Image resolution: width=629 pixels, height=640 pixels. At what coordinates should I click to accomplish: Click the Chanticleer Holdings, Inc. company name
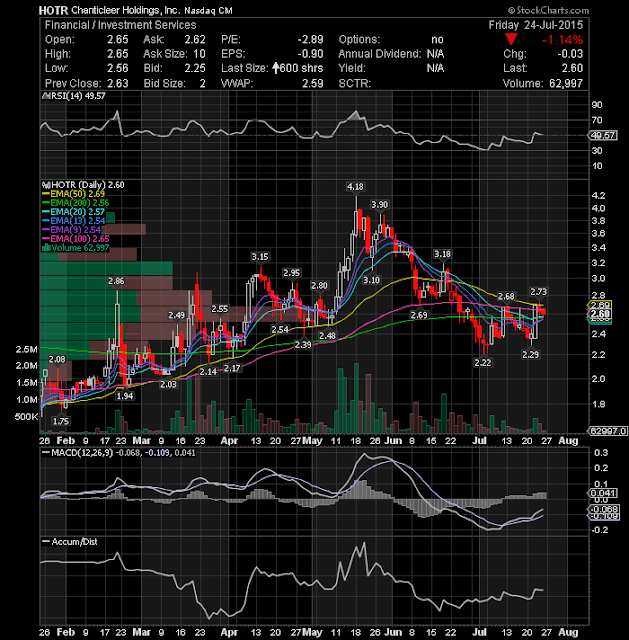(125, 10)
